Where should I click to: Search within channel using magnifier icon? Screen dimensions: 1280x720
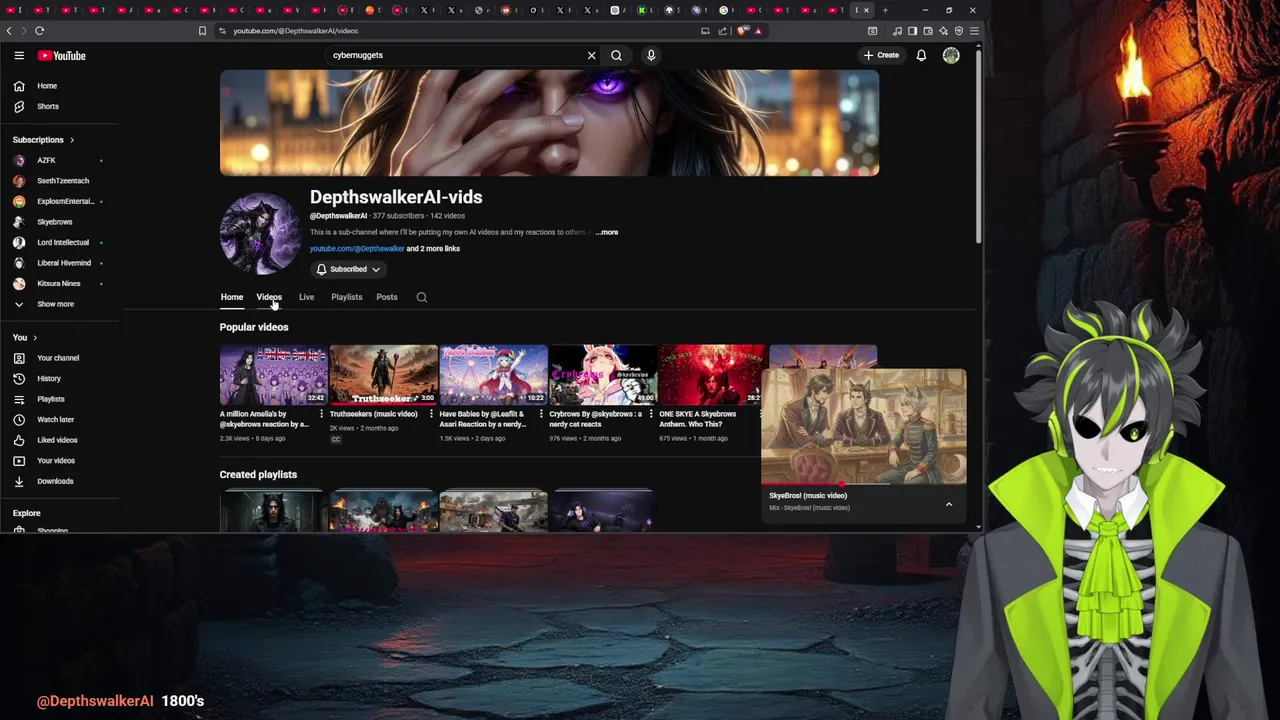tap(421, 297)
